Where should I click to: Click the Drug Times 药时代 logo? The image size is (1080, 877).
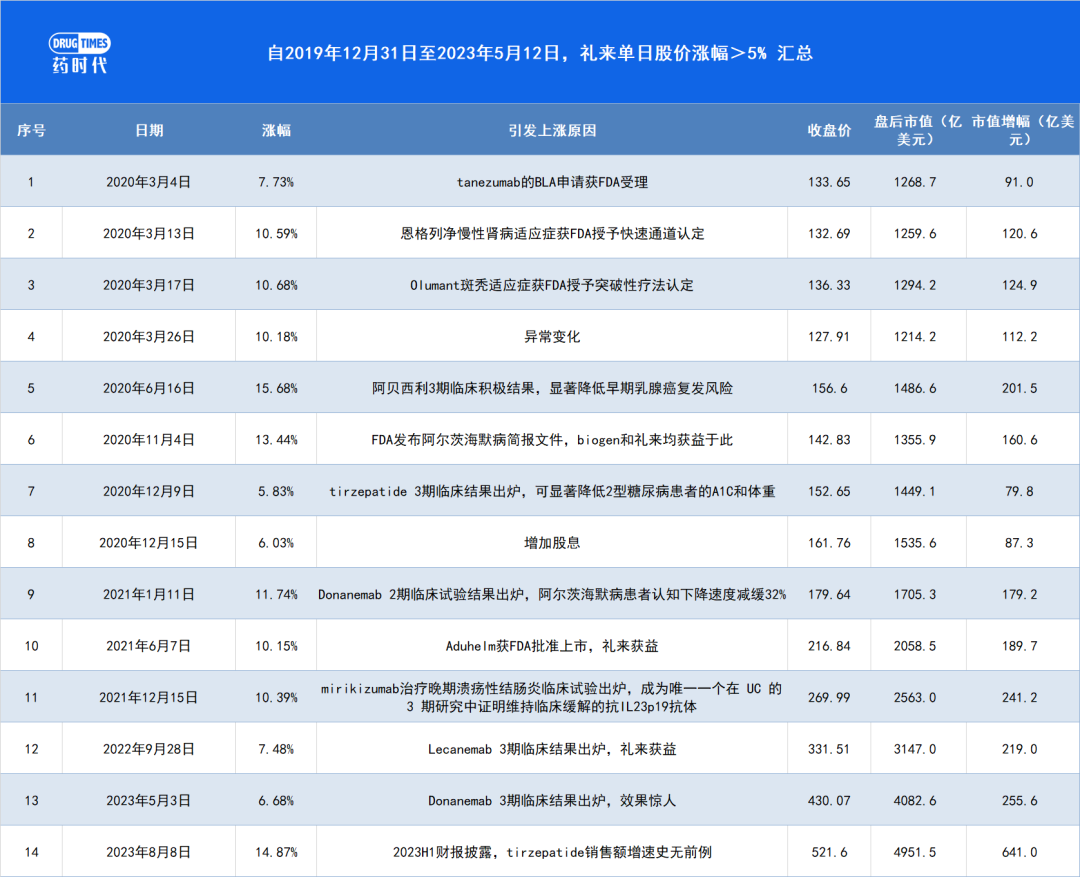click(80, 53)
